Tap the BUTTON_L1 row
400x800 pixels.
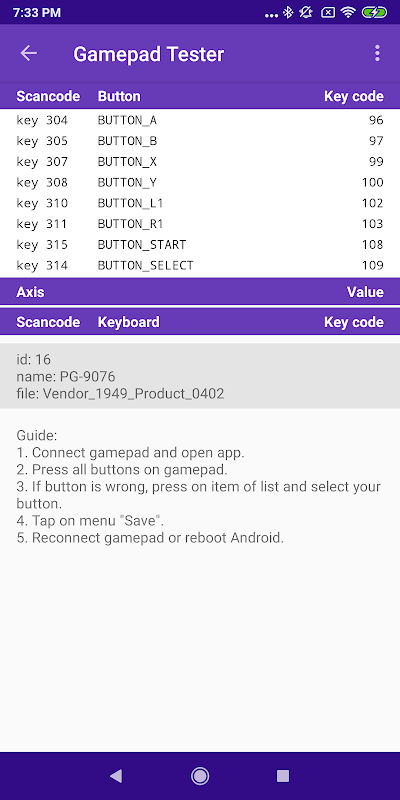point(200,203)
